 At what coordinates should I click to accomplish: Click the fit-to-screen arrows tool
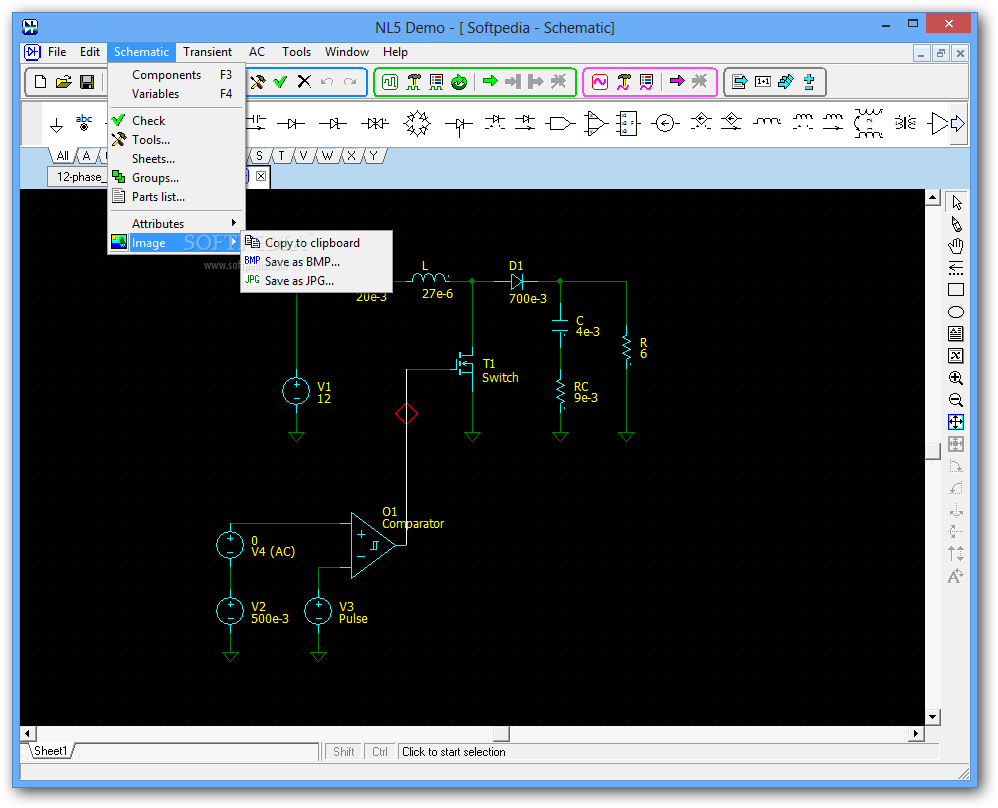(x=956, y=422)
